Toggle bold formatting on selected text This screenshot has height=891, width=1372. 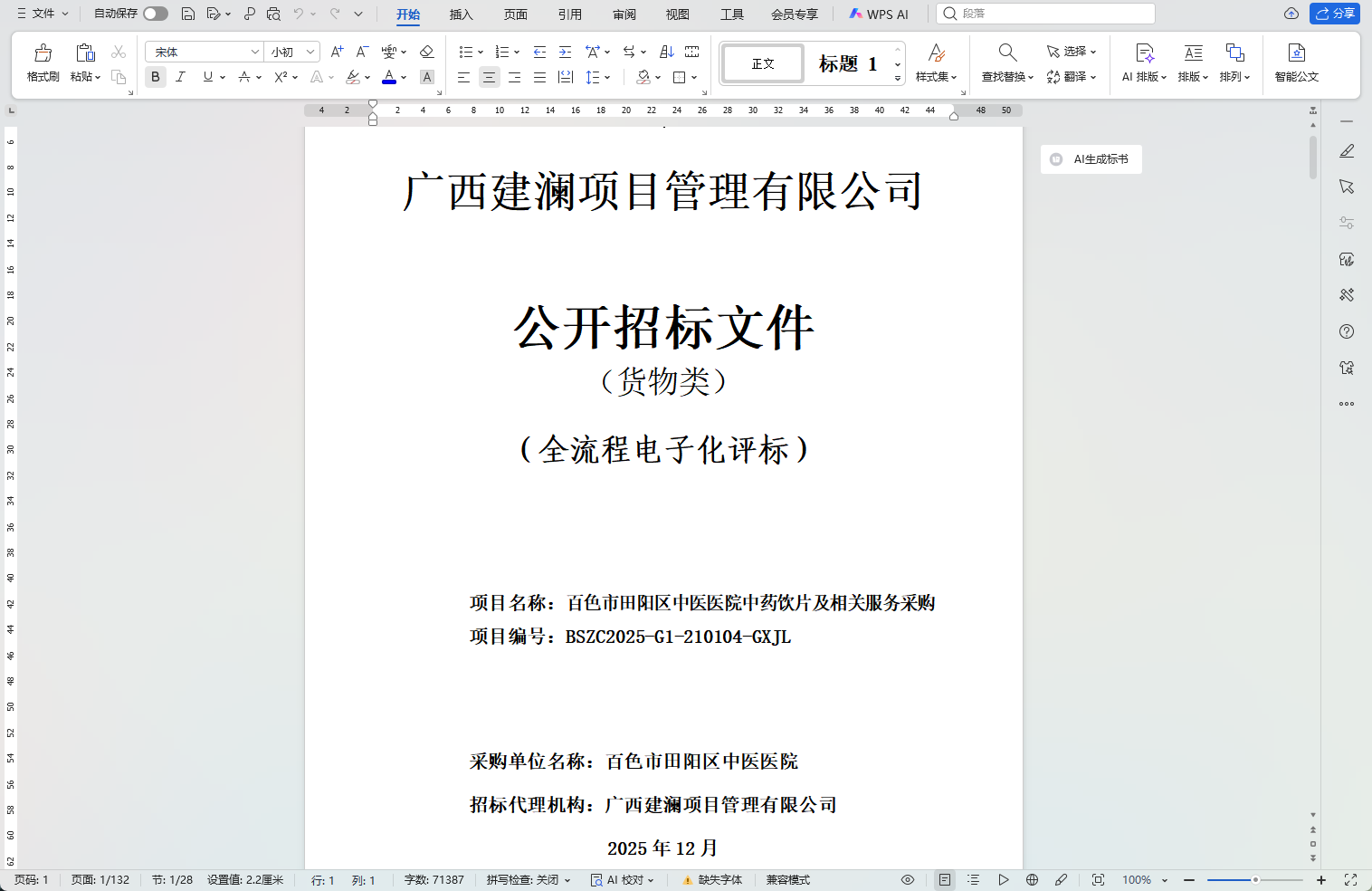tap(155, 77)
